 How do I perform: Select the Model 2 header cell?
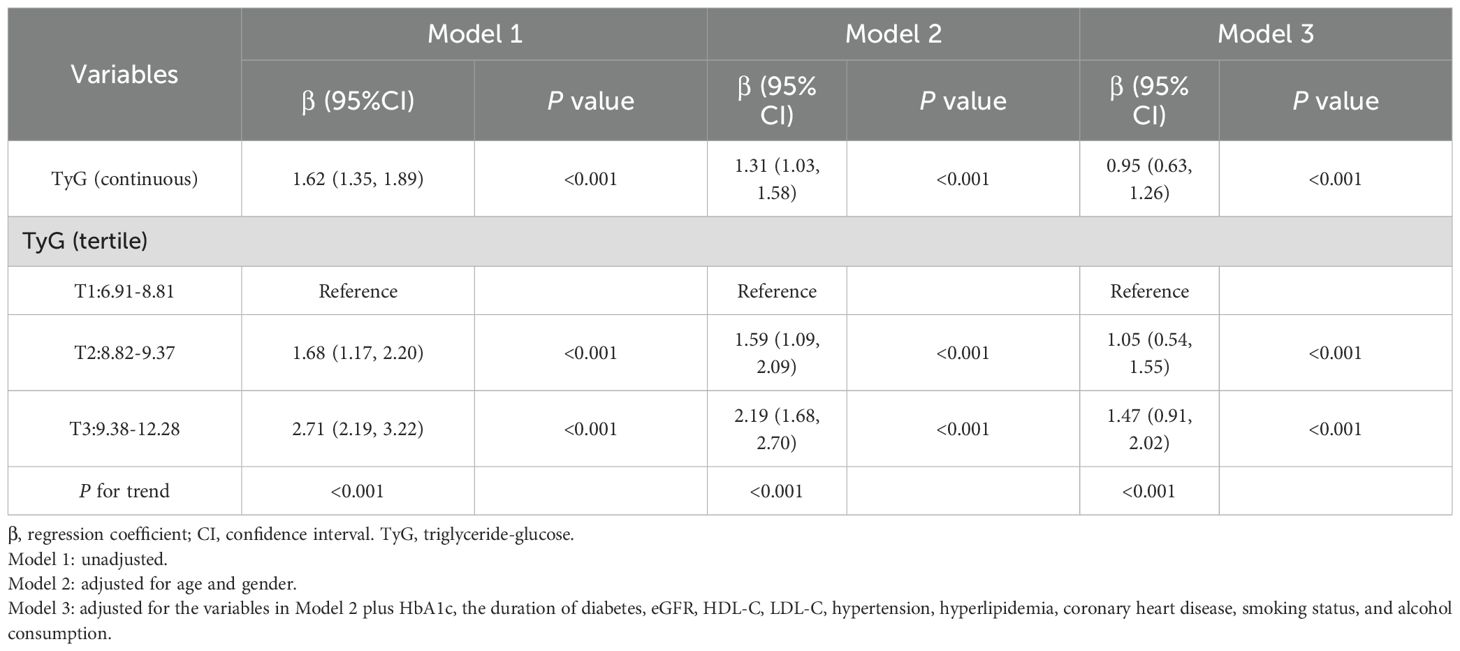pyautogui.click(x=893, y=33)
